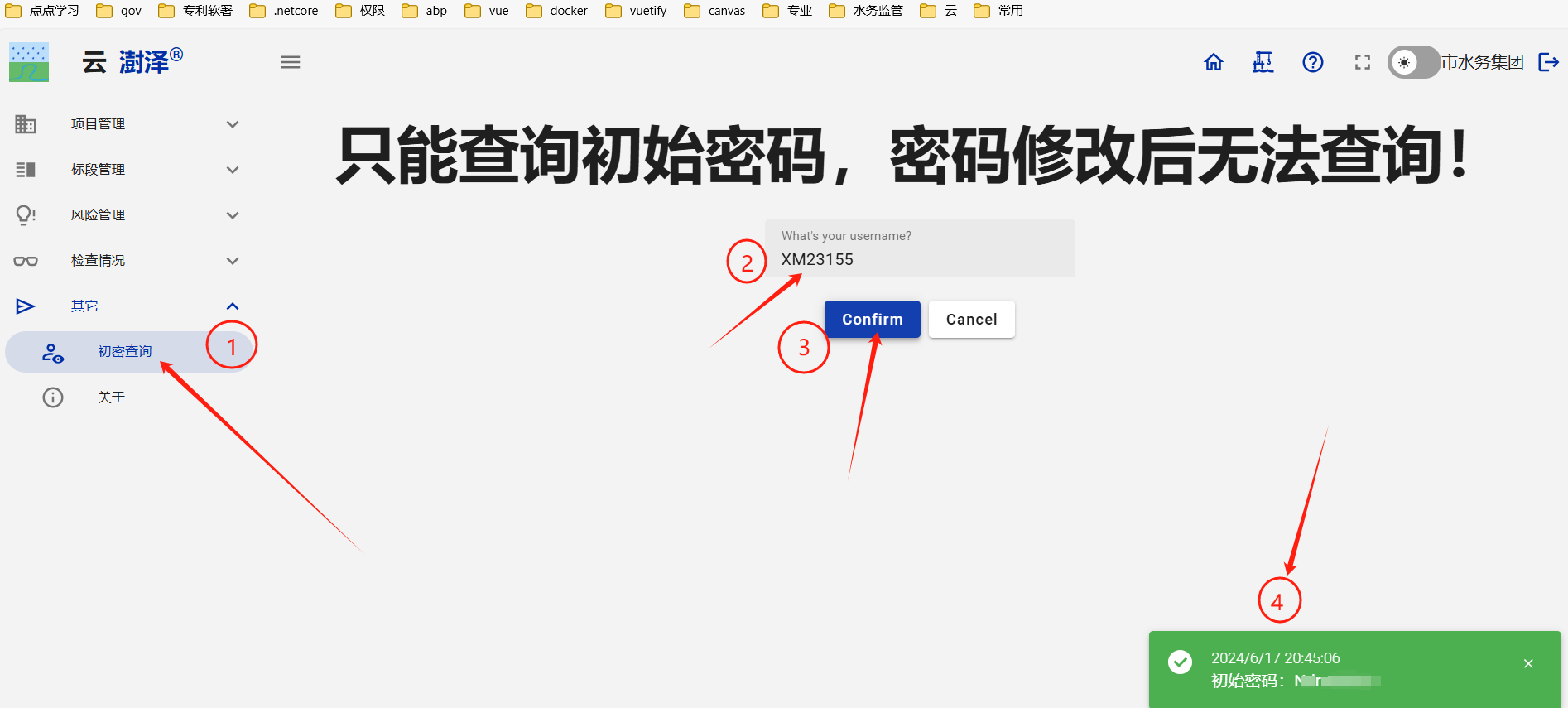Expand the 风险管理 menu chevron
The height and width of the screenshot is (708, 1568).
point(233,215)
